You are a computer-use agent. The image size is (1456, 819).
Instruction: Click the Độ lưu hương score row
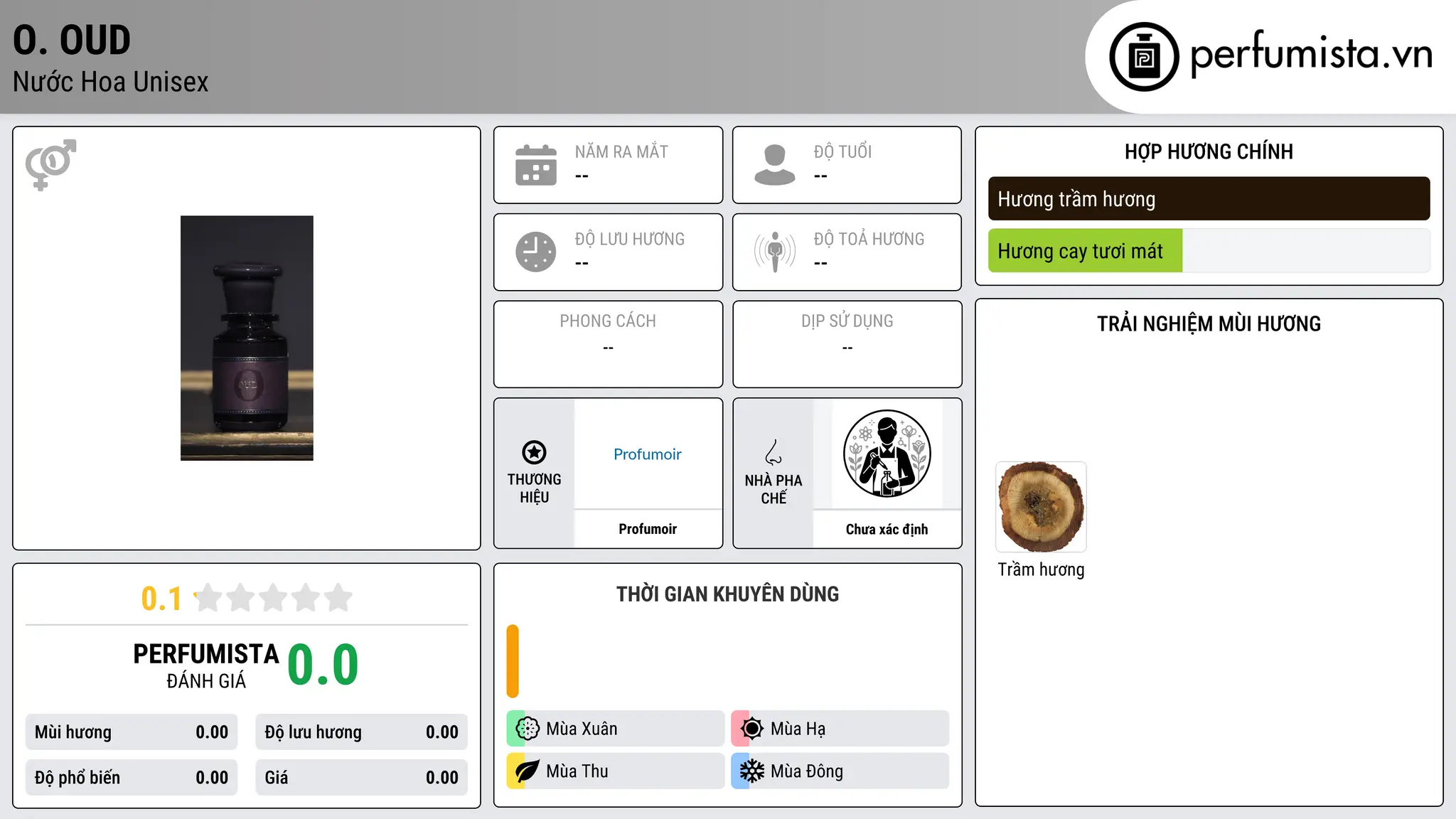(x=362, y=732)
